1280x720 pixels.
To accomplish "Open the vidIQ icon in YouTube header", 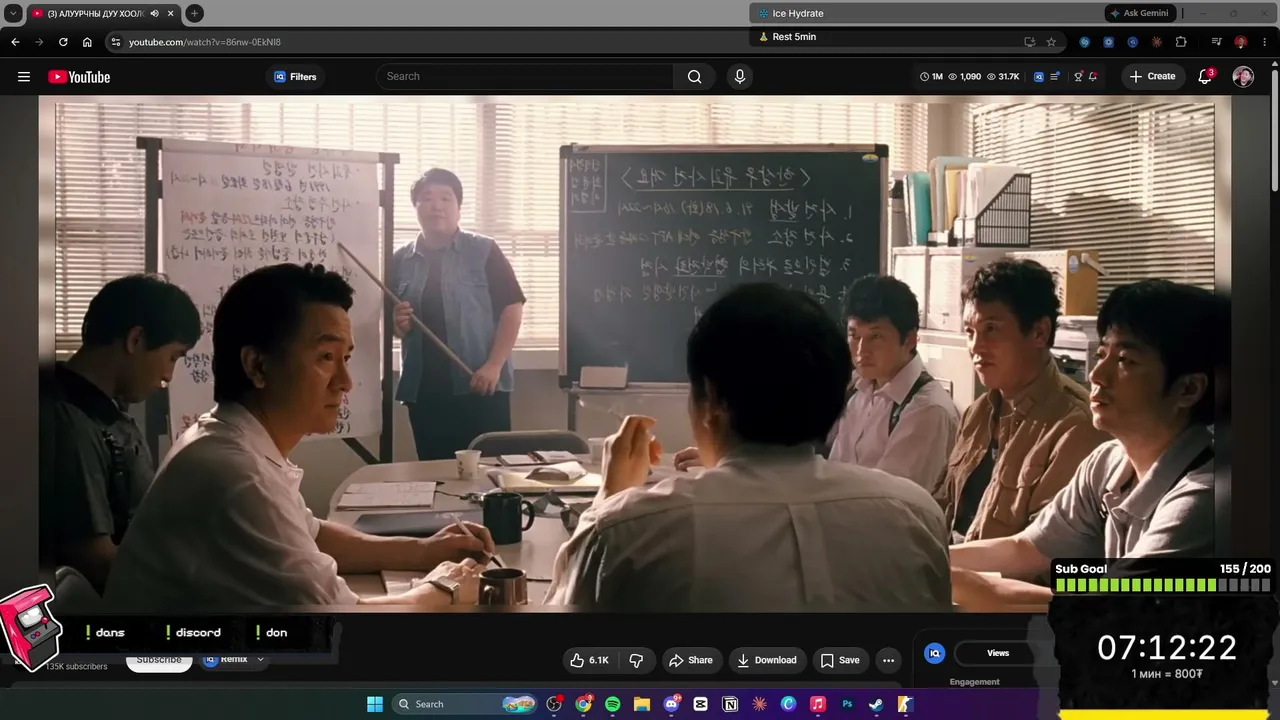I will [1039, 76].
